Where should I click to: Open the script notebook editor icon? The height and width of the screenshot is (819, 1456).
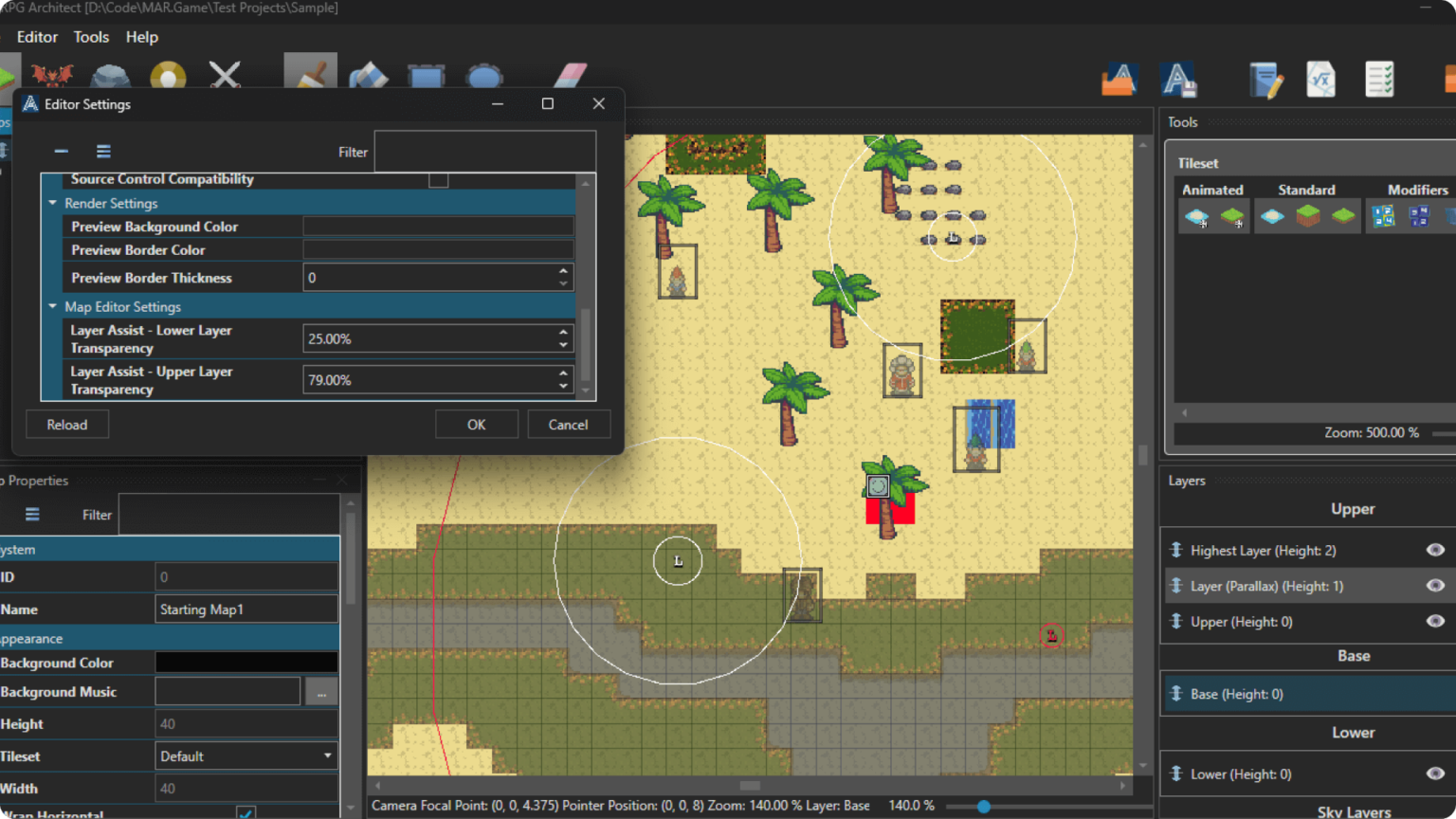click(x=1265, y=80)
